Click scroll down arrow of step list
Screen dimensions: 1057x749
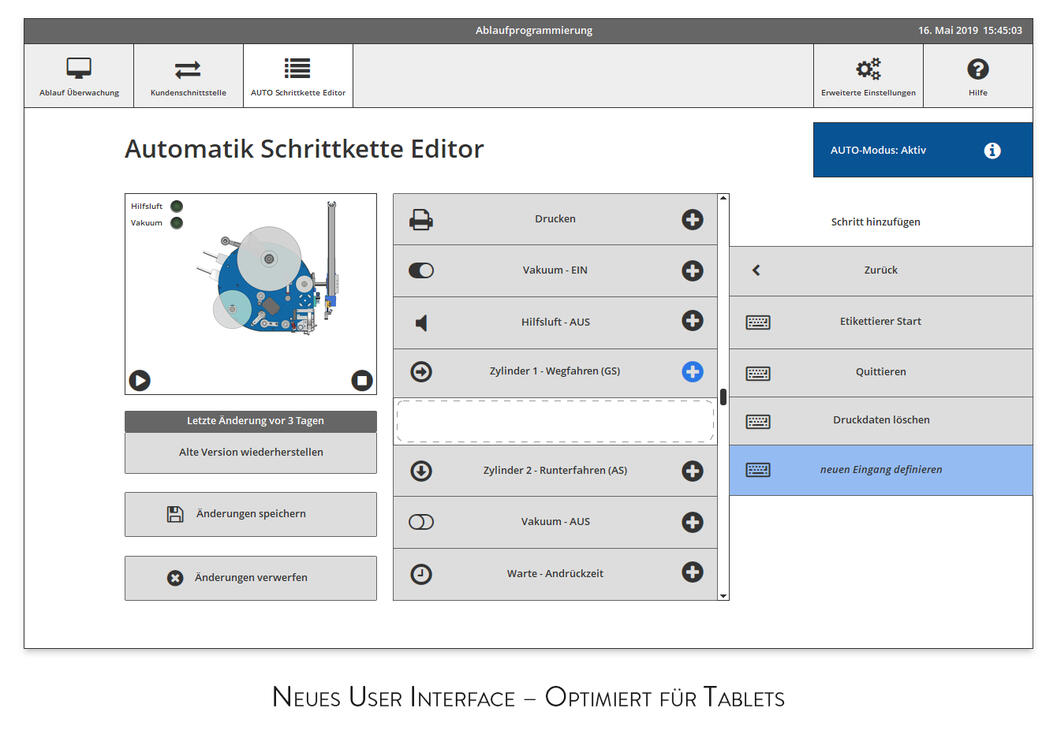pyautogui.click(x=723, y=595)
